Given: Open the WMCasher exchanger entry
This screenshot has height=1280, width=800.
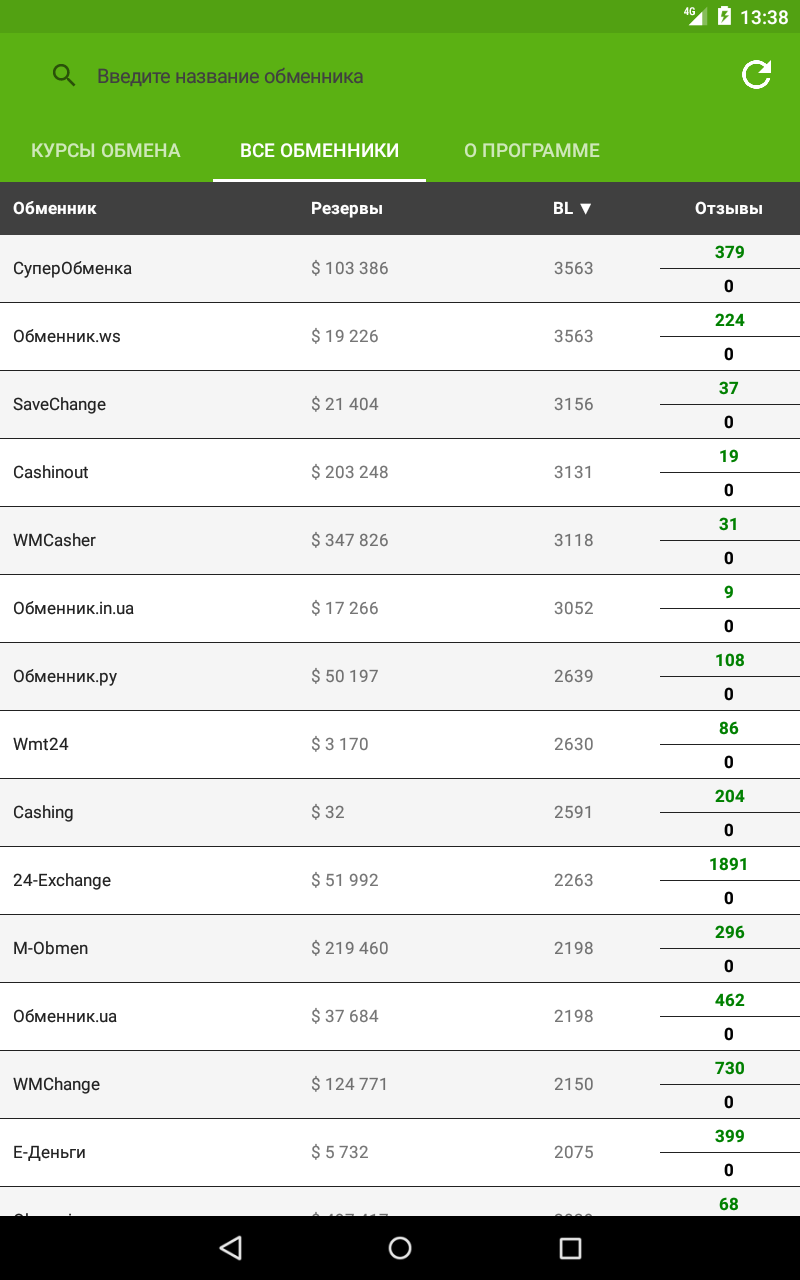Looking at the screenshot, I should tap(400, 540).
